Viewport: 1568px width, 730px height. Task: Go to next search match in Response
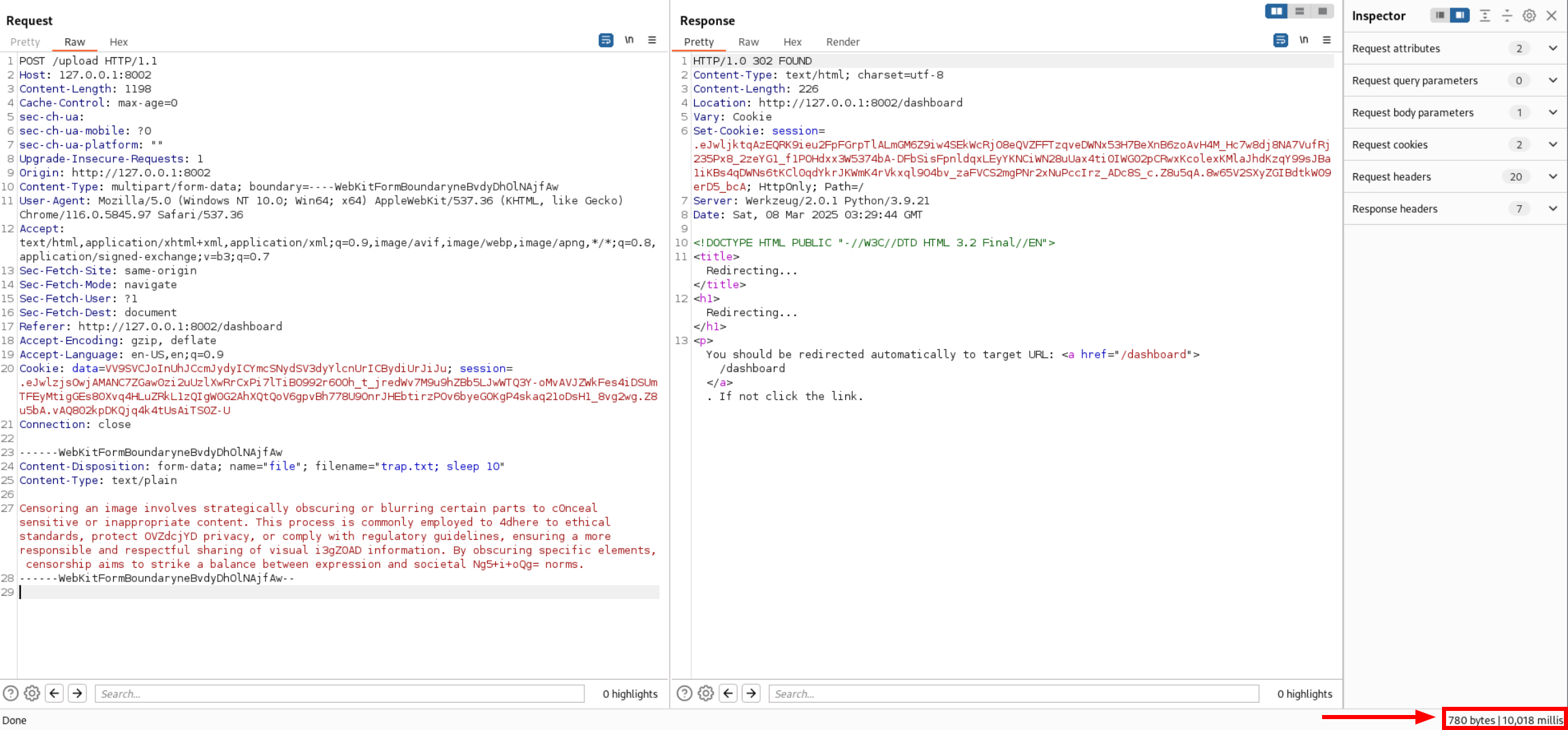tap(751, 693)
